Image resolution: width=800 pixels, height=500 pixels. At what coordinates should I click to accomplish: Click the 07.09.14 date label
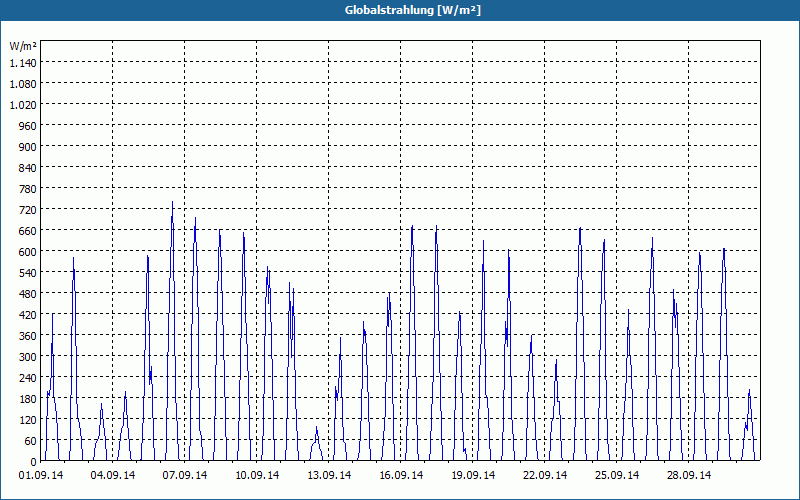[185, 475]
